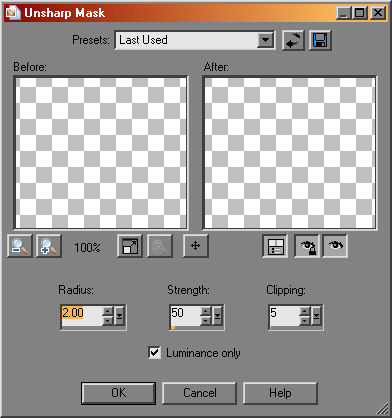
Task: Open the Presets dropdown list
Action: point(266,40)
